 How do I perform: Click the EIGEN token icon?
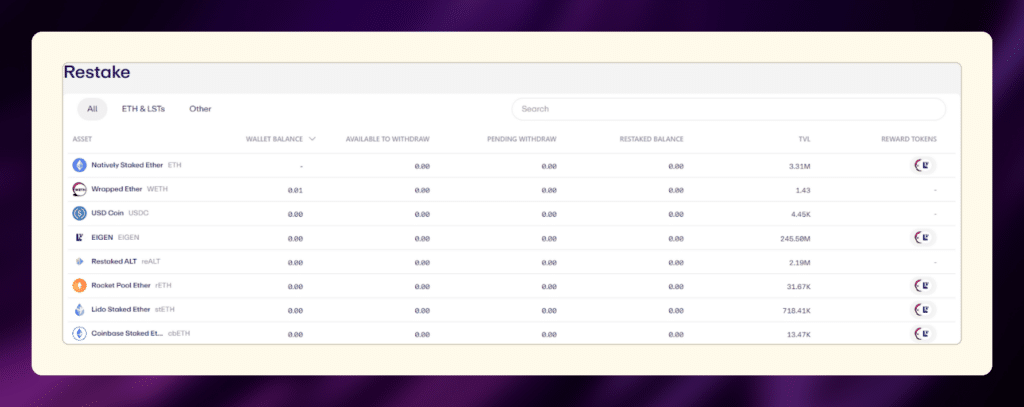click(x=79, y=238)
